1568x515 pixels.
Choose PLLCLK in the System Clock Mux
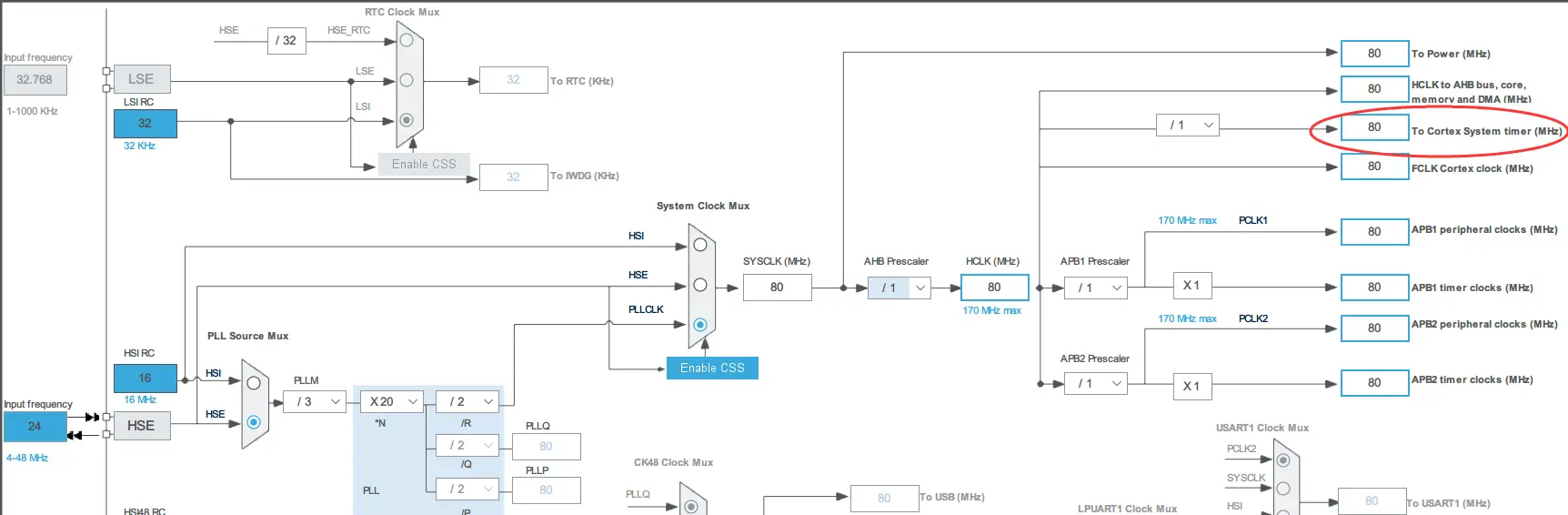click(699, 325)
